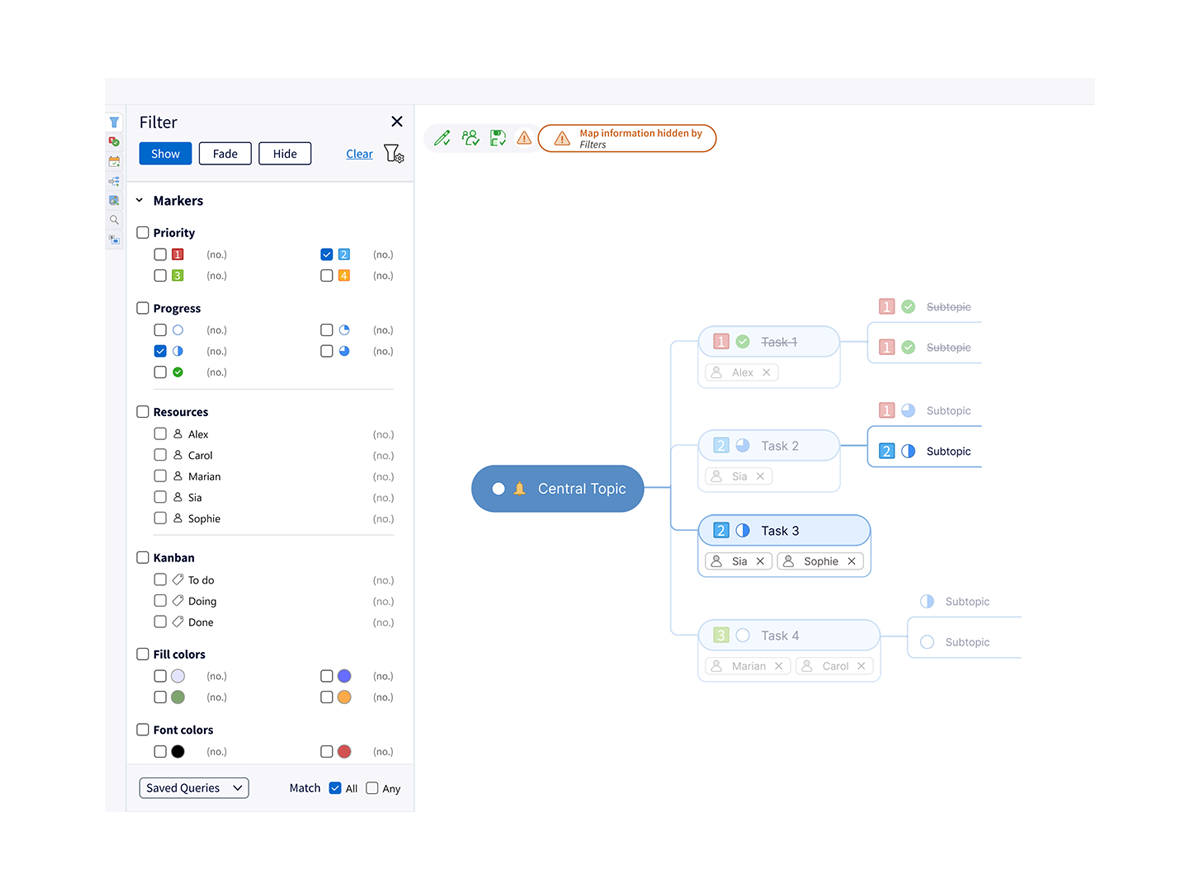Image resolution: width=1200 pixels, height=890 pixels.
Task: Open the calendar panel in sidebar
Action: [114, 161]
